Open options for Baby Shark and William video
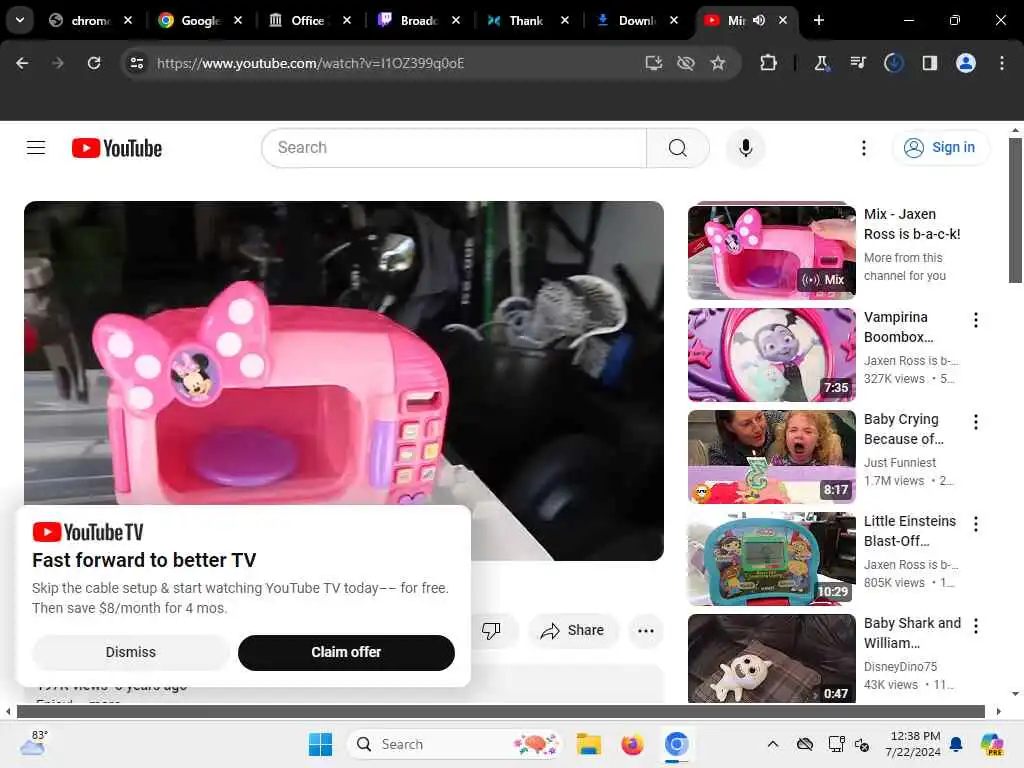Image resolution: width=1024 pixels, height=768 pixels. click(975, 626)
